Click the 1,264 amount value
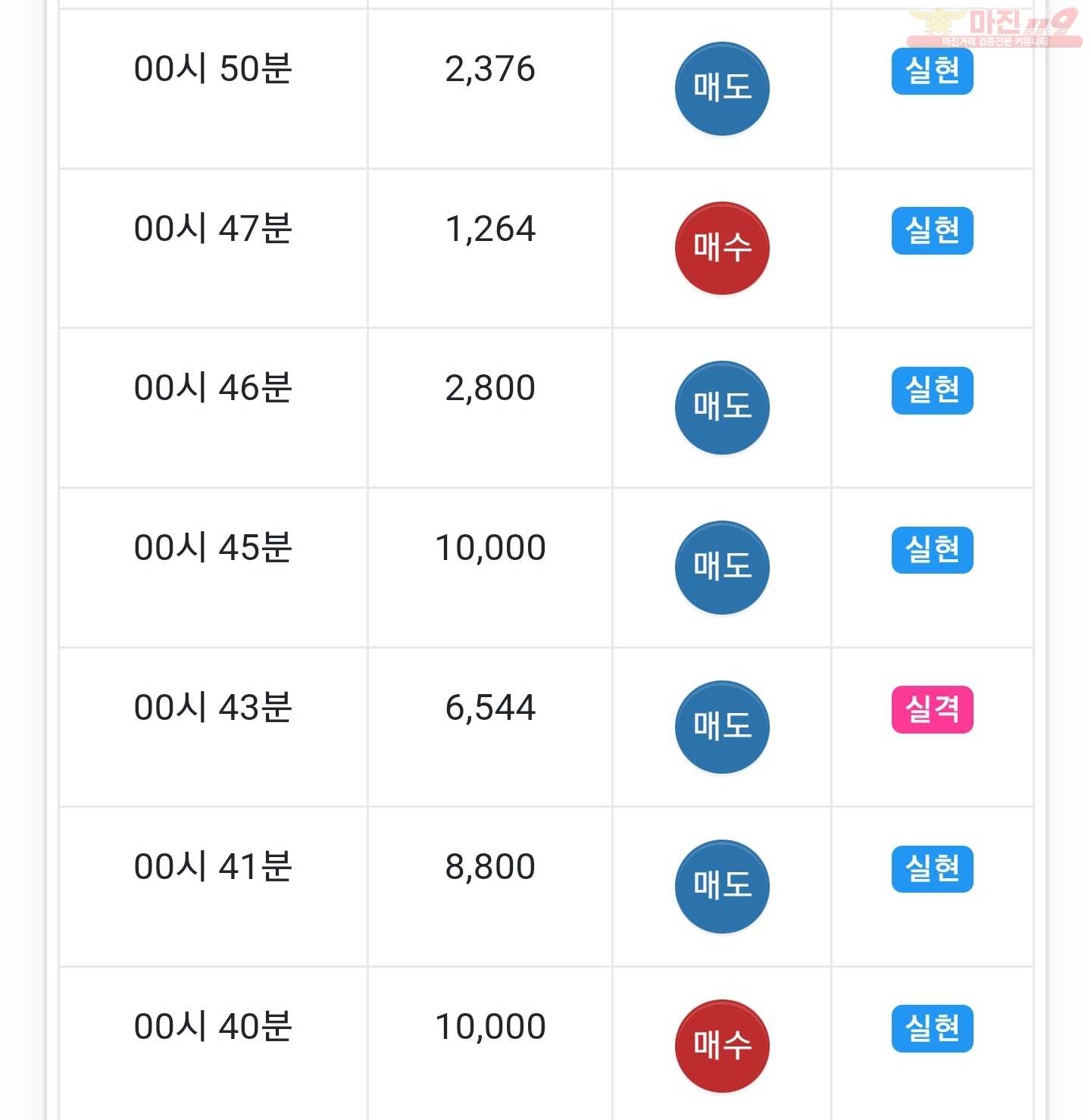The width and height of the screenshot is (1091, 1120). point(490,229)
